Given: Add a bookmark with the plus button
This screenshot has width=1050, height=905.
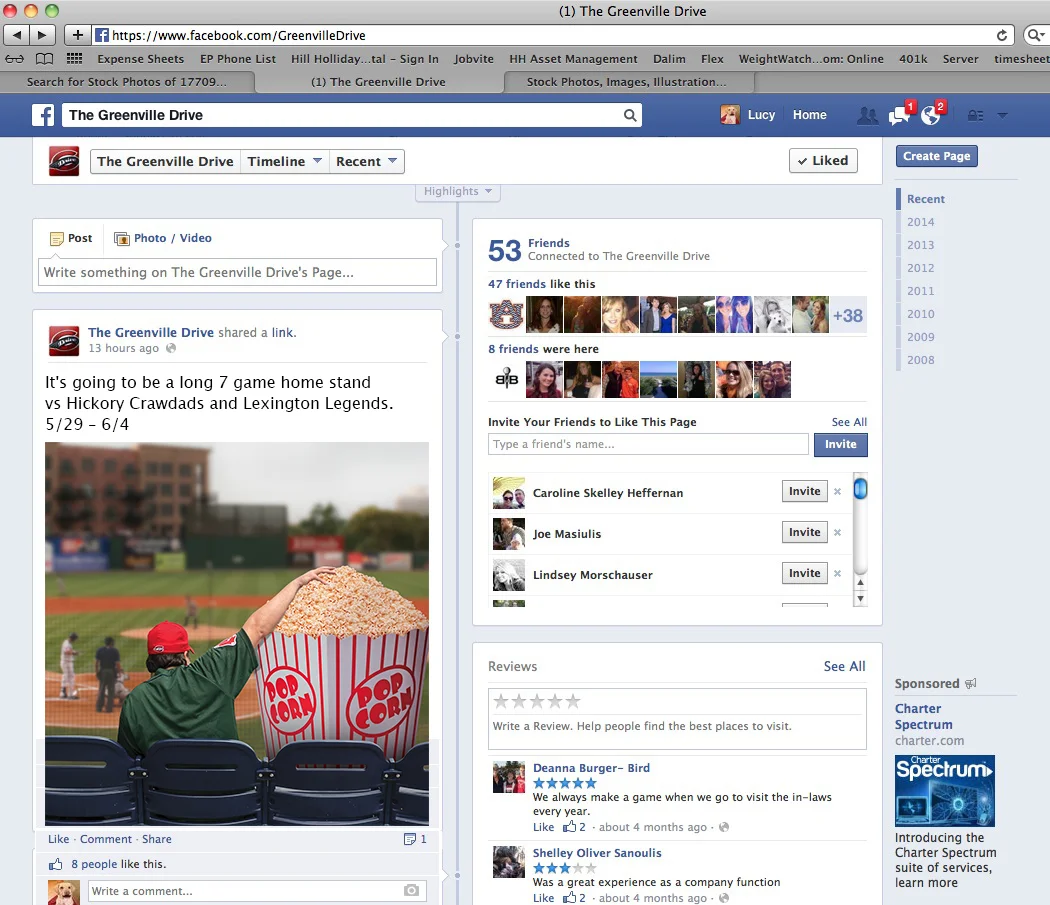Looking at the screenshot, I should [x=78, y=35].
